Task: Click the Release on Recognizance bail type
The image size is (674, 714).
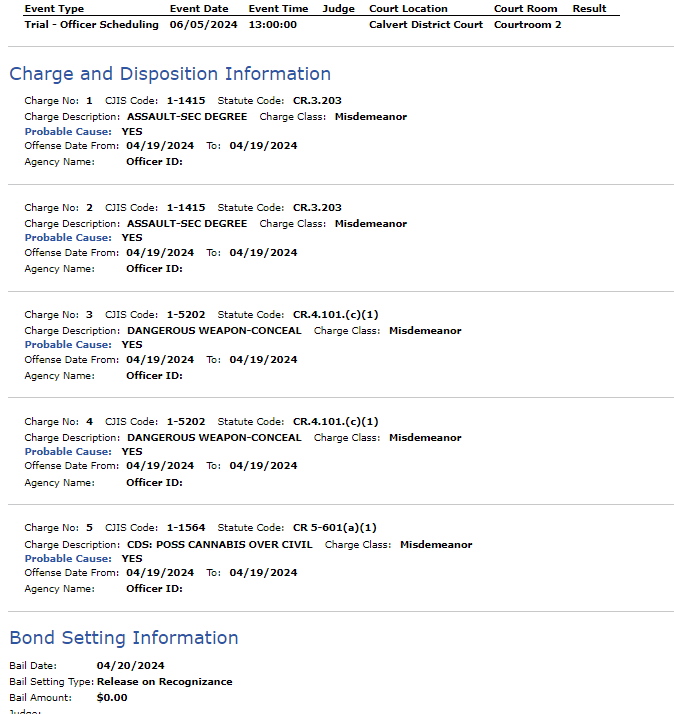Action: point(164,682)
